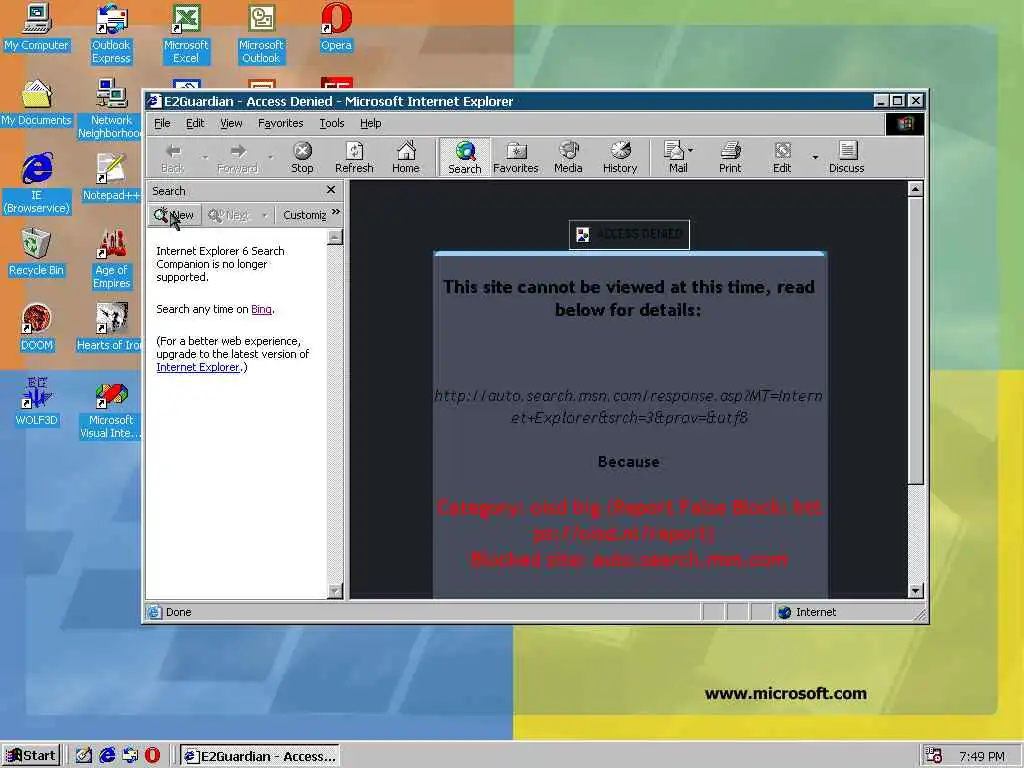Viewport: 1024px width, 768px height.
Task: Open the Media pane
Action: (x=568, y=158)
